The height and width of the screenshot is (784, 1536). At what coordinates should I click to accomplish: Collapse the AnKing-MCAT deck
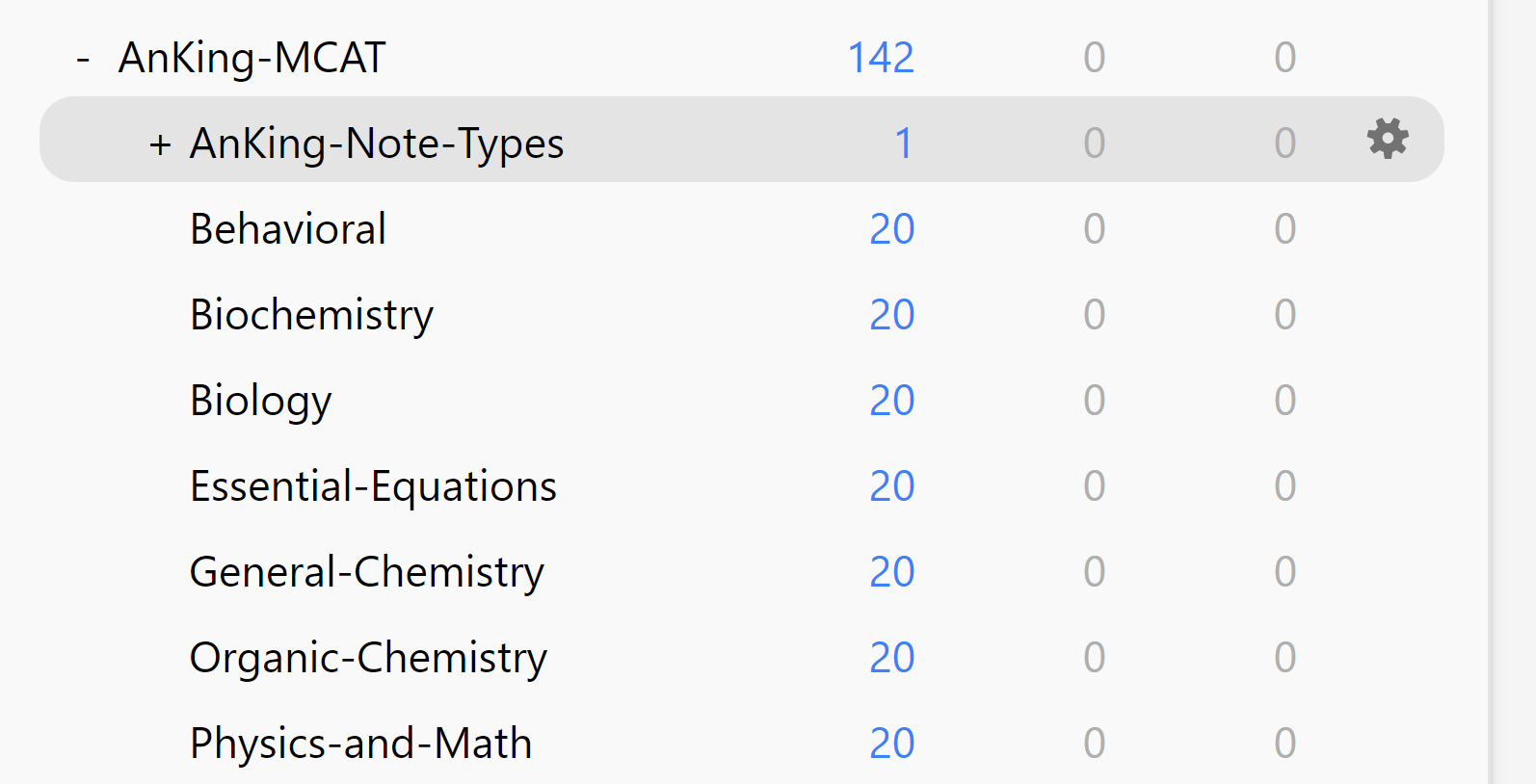(x=84, y=59)
